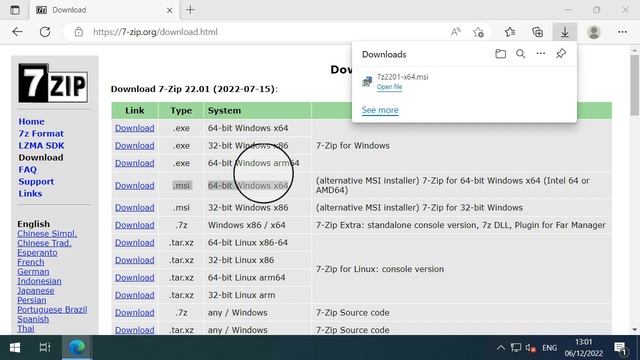The height and width of the screenshot is (360, 640).
Task: Open FAQ sidebar link
Action: tap(27, 169)
